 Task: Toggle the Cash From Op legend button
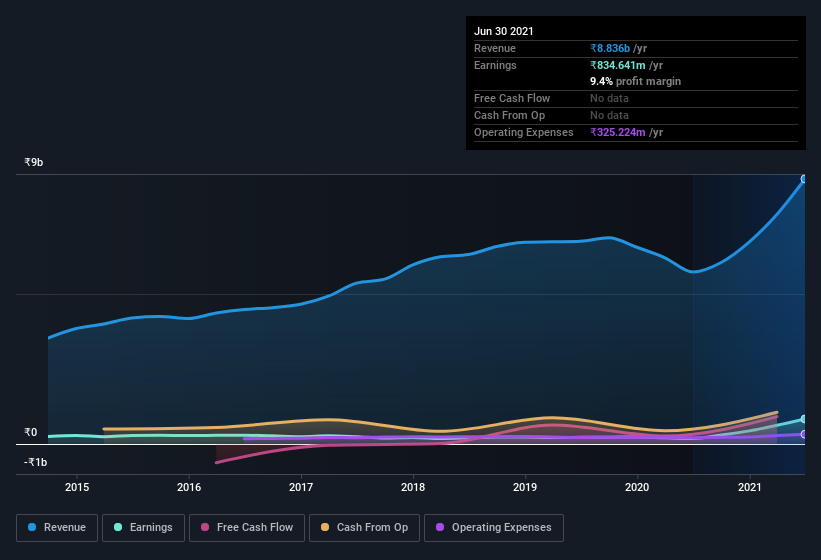364,528
